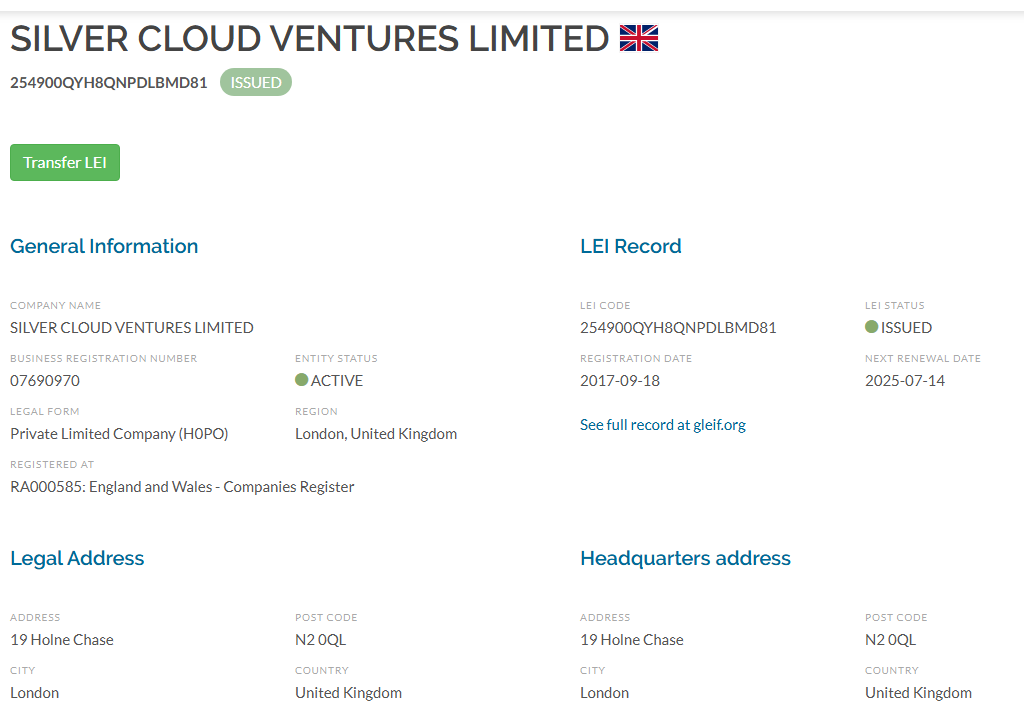Select the registration date 2017-09-18

click(x=620, y=381)
